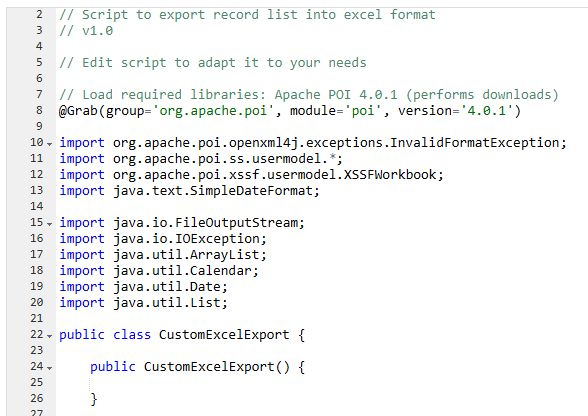This screenshot has width=588, height=416.
Task: Place cursor on the @Grab annotation
Action: 78,111
